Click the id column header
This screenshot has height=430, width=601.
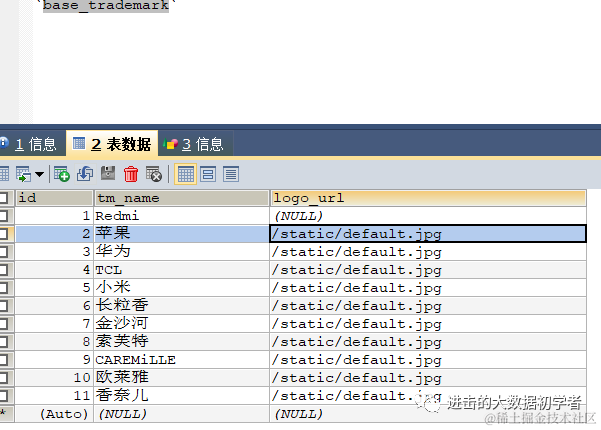coord(54,198)
